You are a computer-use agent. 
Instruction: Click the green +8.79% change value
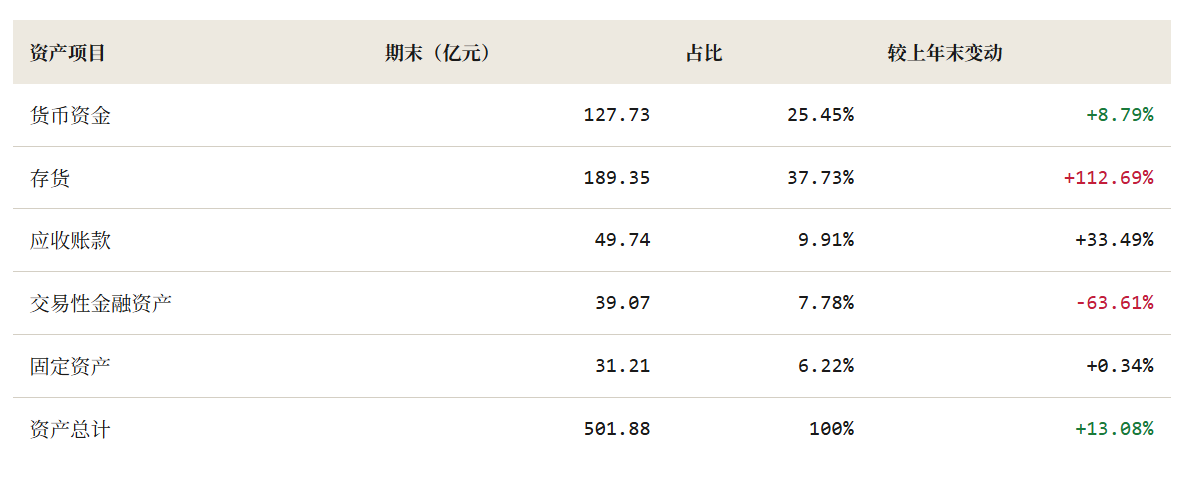pyautogui.click(x=1120, y=115)
